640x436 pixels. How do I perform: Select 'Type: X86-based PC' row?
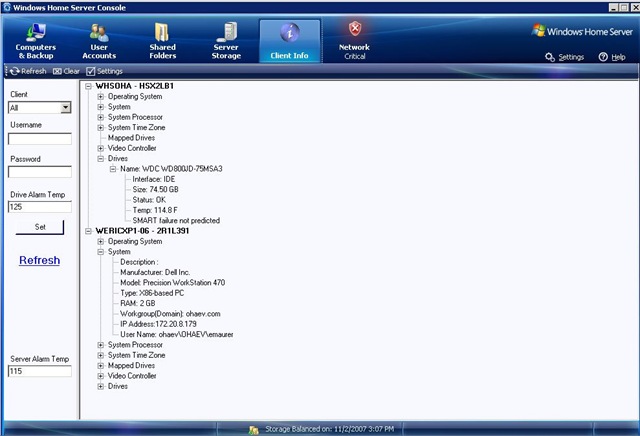tap(152, 293)
